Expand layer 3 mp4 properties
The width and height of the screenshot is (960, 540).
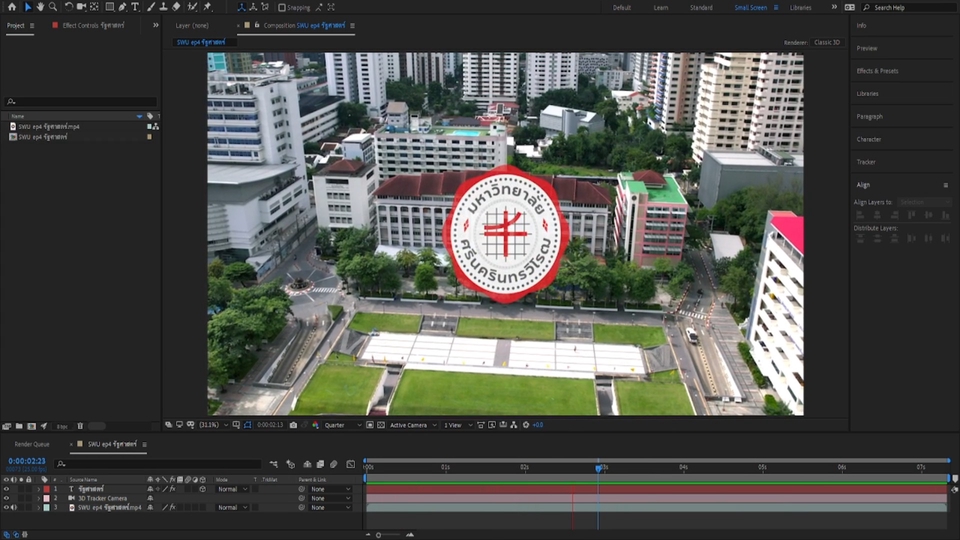coord(39,508)
